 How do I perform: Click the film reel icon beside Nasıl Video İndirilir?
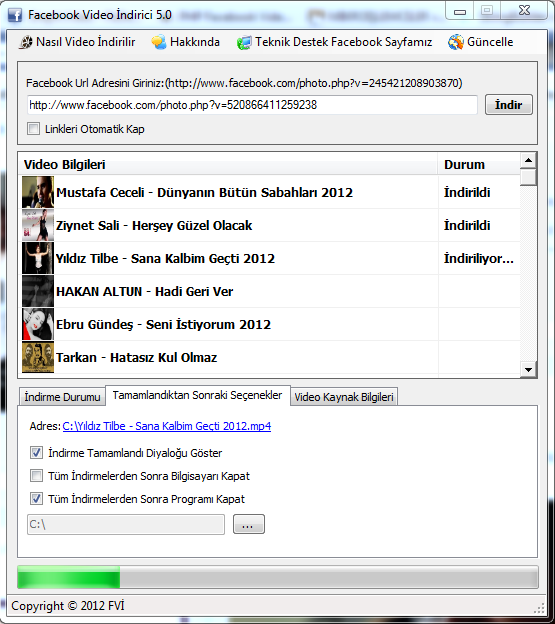[25, 42]
